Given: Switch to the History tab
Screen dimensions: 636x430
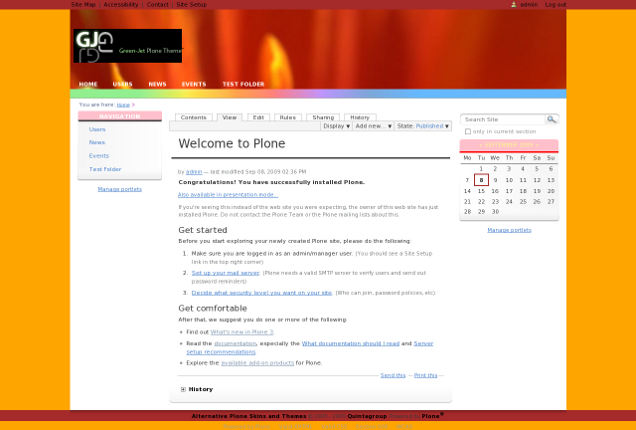Looking at the screenshot, I should point(360,117).
